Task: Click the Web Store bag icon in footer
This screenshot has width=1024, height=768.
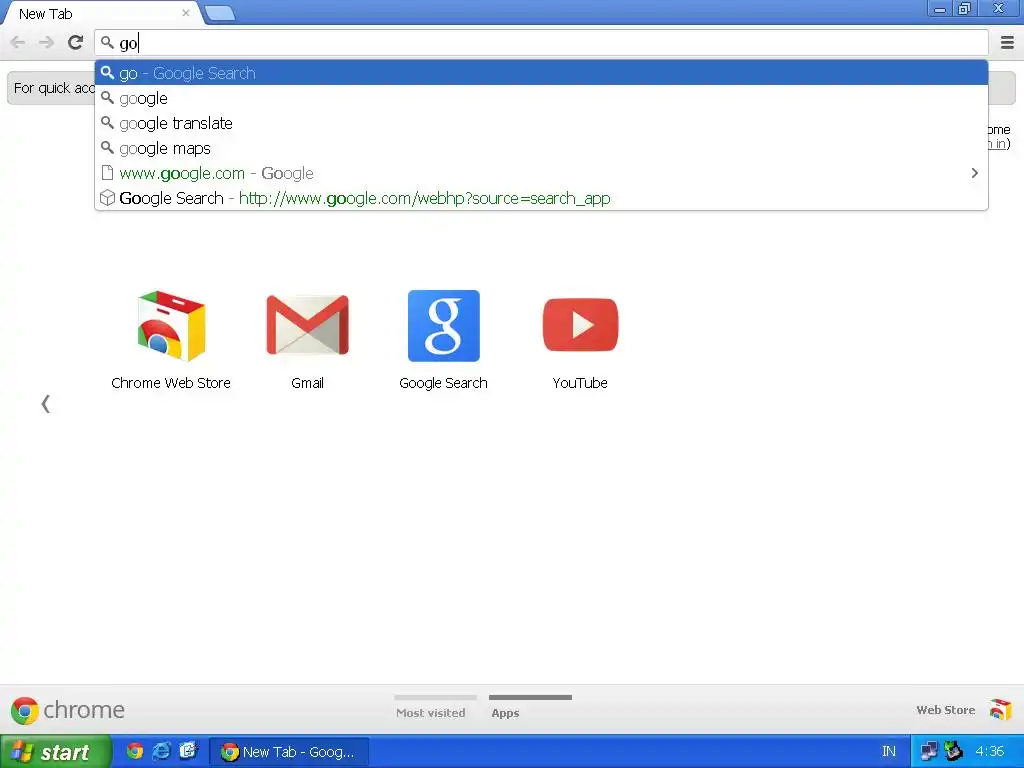Action: [x=1000, y=709]
